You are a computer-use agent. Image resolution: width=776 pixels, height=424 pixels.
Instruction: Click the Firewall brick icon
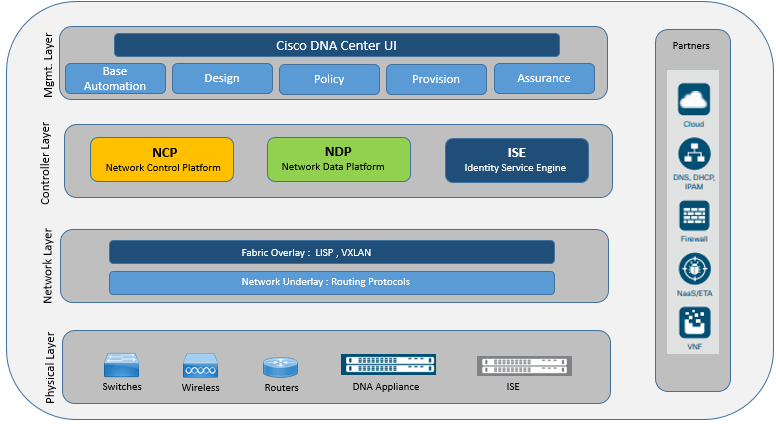point(694,216)
